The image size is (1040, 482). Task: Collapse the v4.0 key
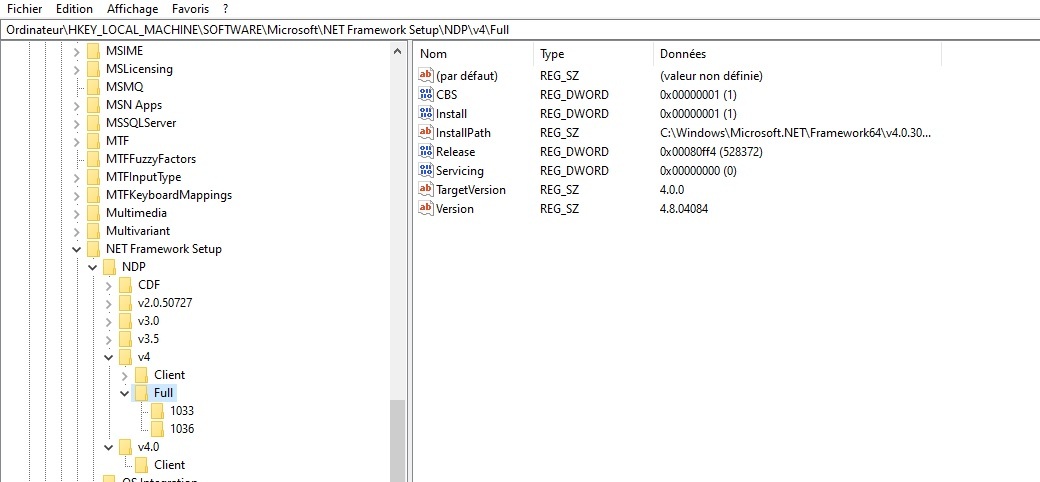pyautogui.click(x=109, y=447)
